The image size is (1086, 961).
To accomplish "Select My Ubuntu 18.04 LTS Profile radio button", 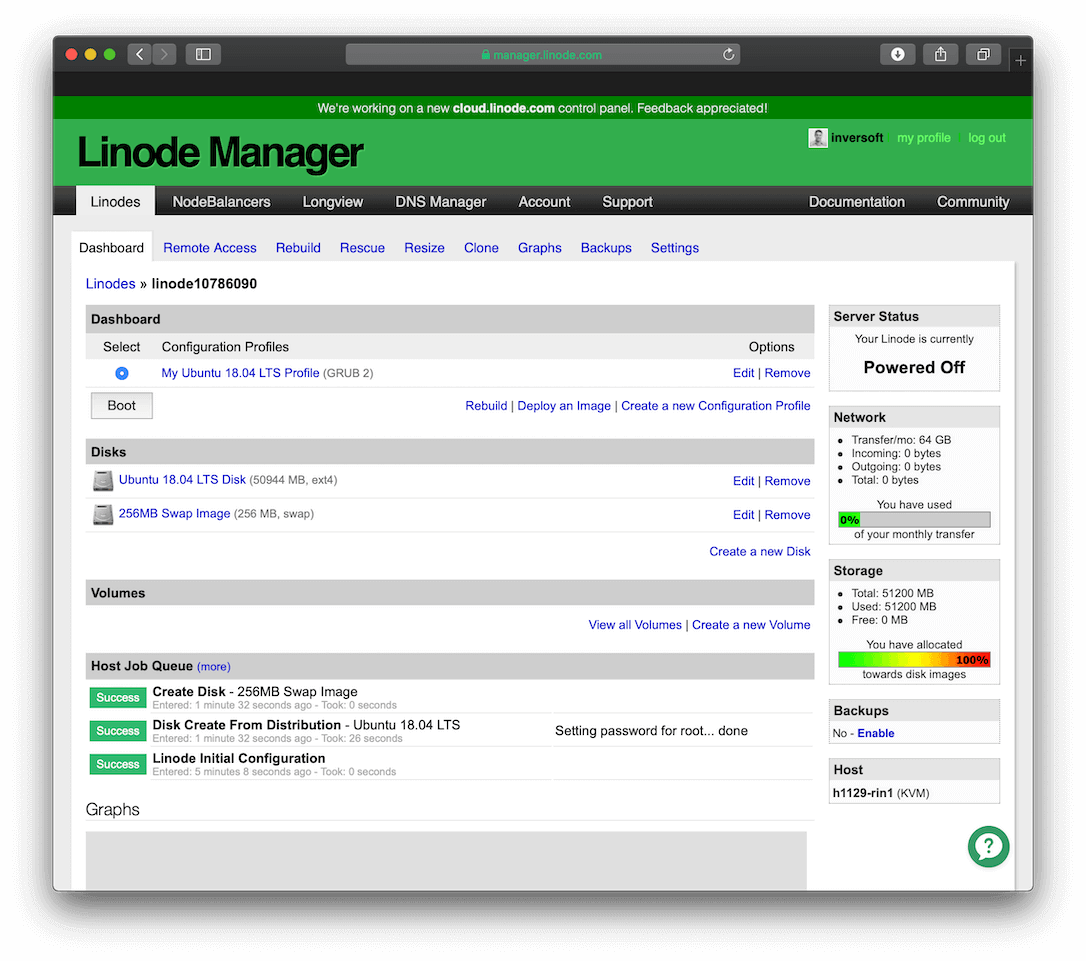I will [x=122, y=373].
